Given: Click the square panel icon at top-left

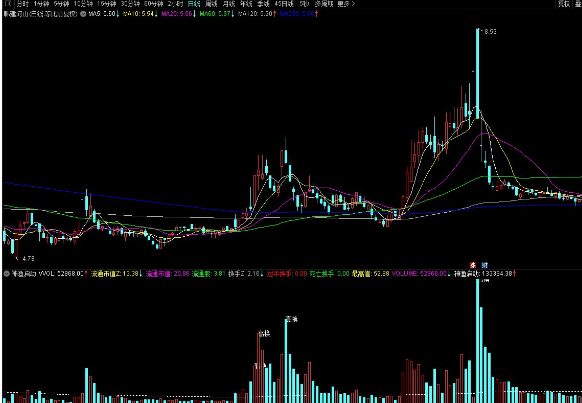Looking at the screenshot, I should [x=7, y=4].
